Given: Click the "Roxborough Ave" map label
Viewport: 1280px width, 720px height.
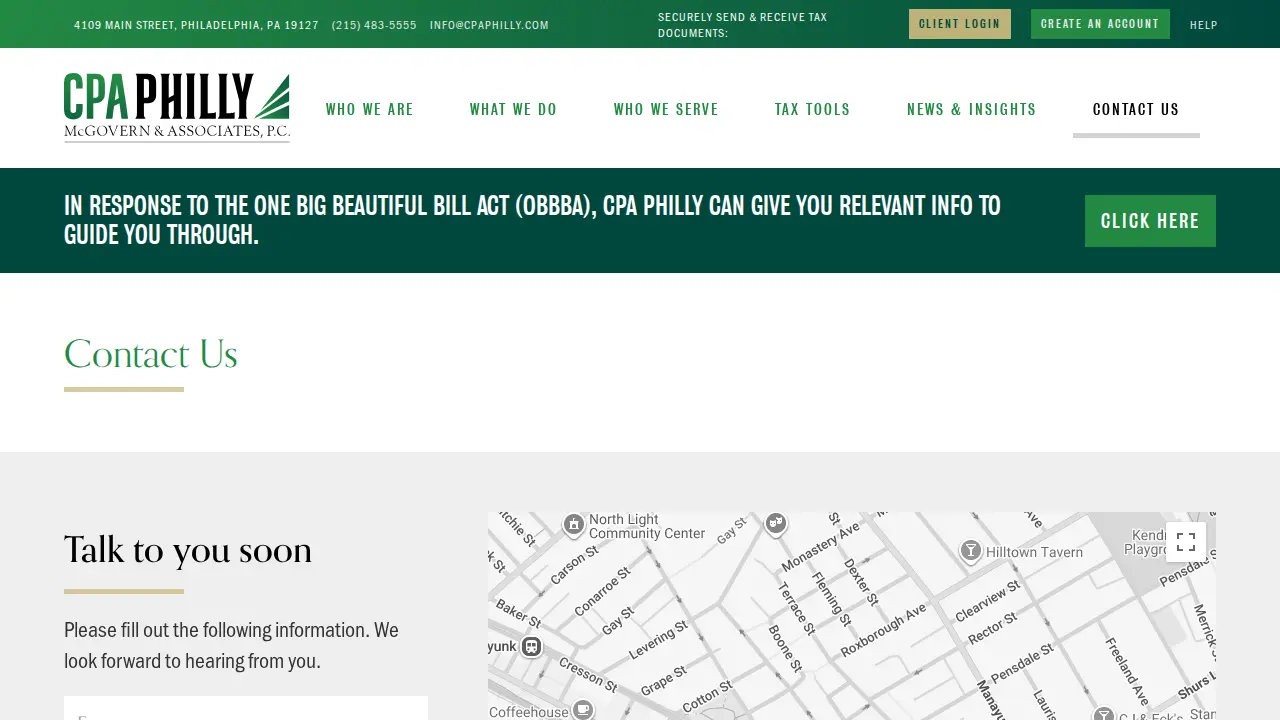Looking at the screenshot, I should 884,631.
